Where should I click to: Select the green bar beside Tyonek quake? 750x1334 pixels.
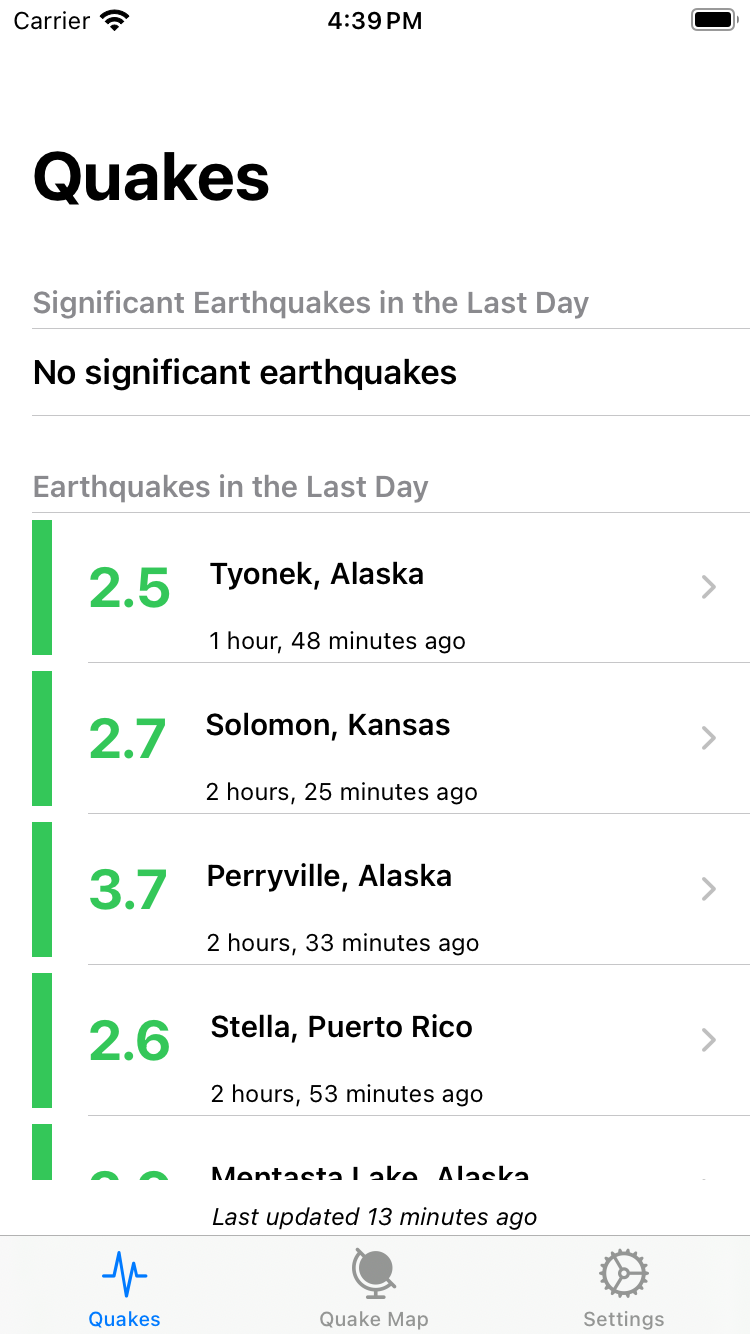[42, 588]
